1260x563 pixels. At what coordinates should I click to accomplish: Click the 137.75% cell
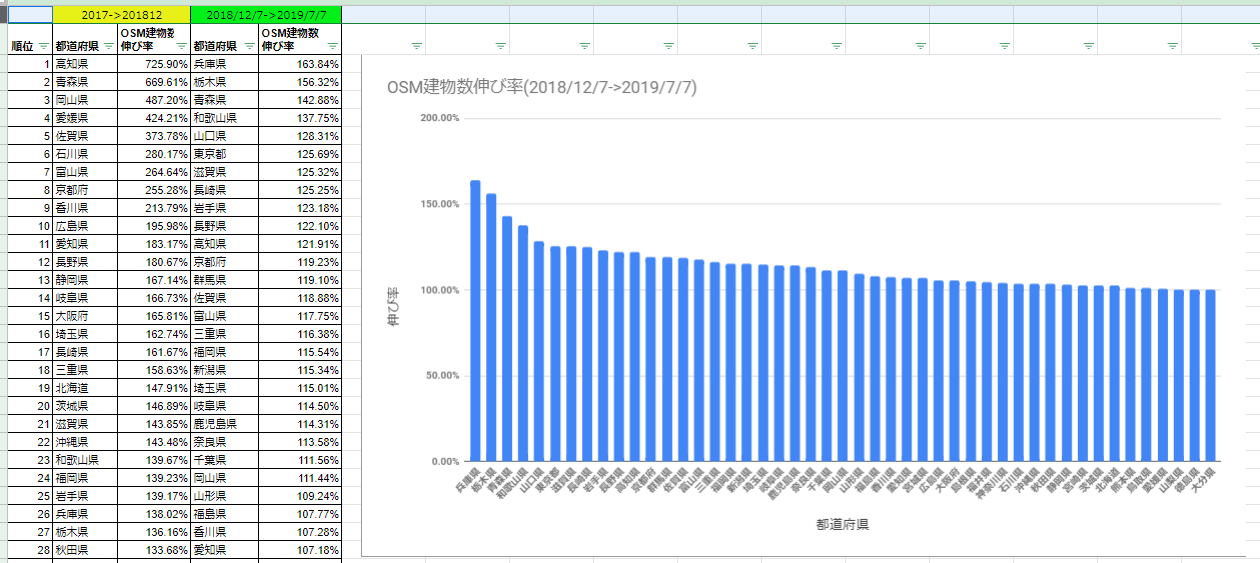301,118
